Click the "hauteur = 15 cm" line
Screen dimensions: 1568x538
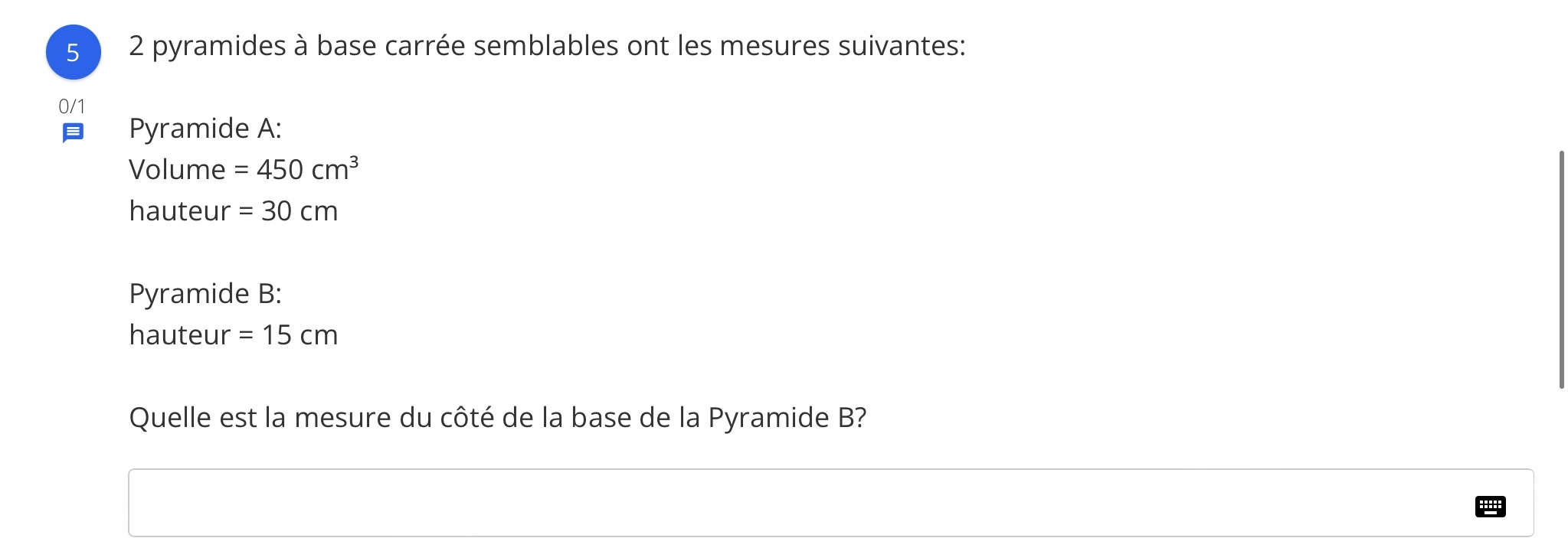(234, 335)
